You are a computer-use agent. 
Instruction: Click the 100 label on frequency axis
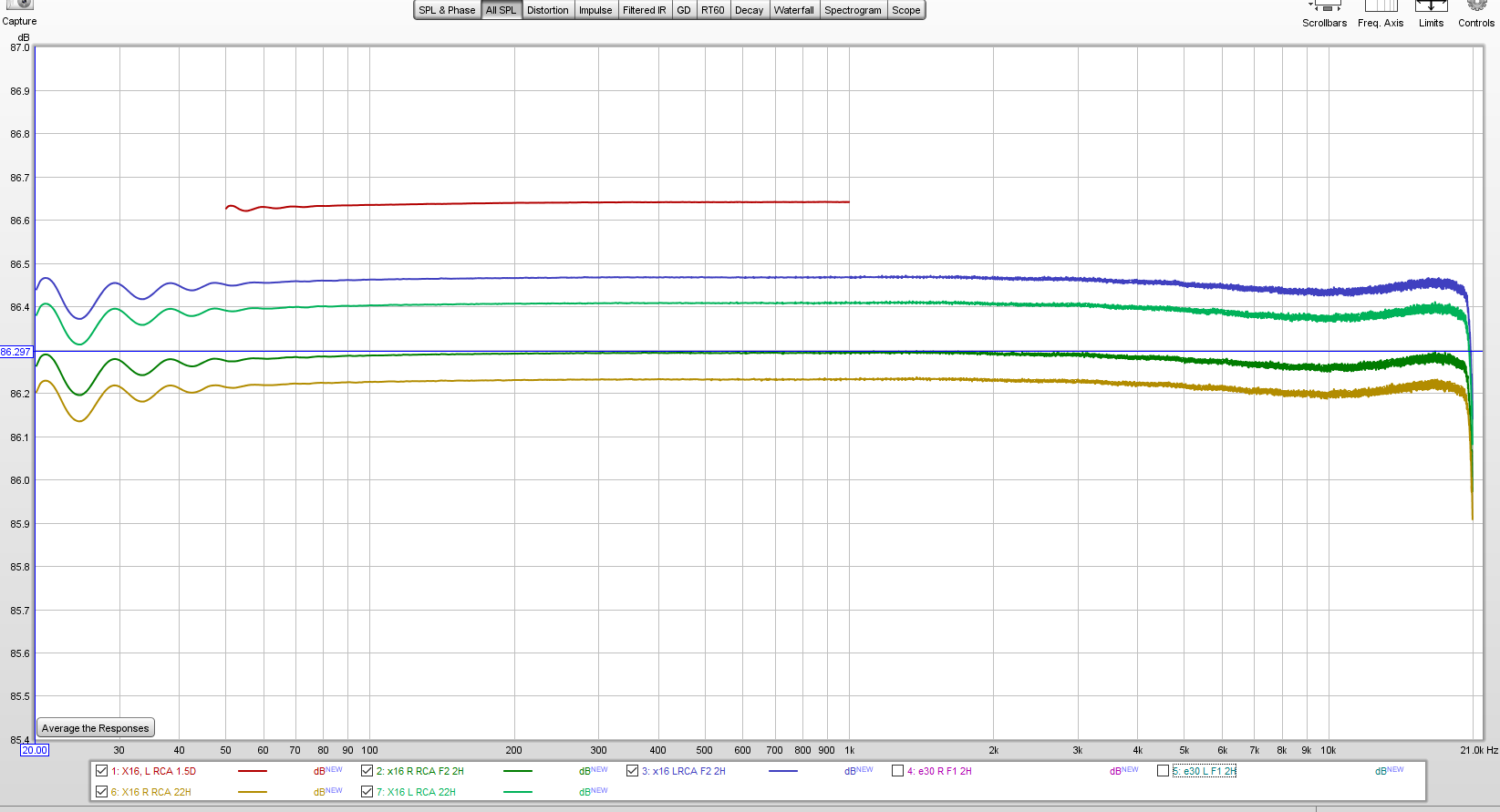pyautogui.click(x=369, y=750)
